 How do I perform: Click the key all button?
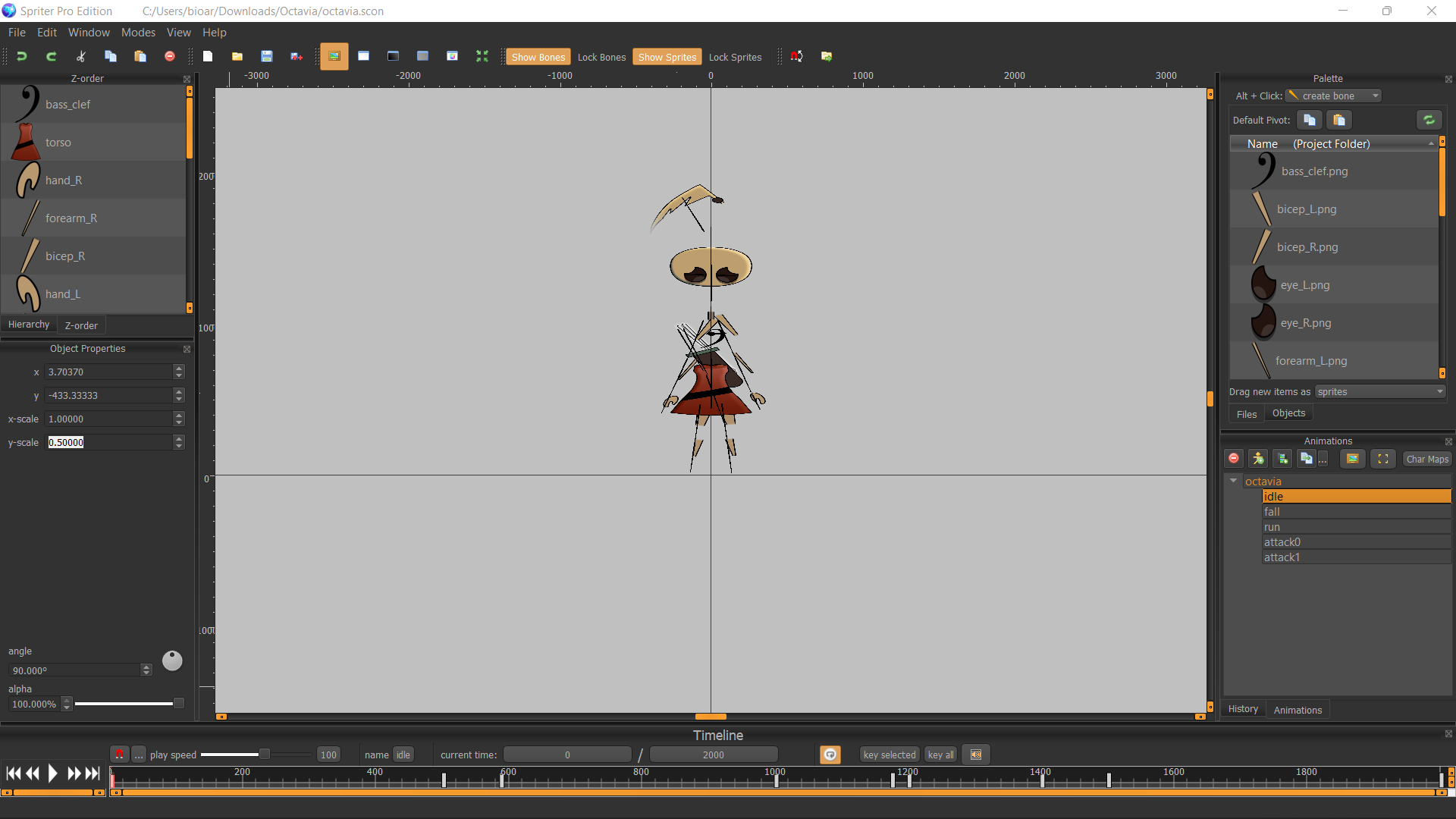pos(940,755)
